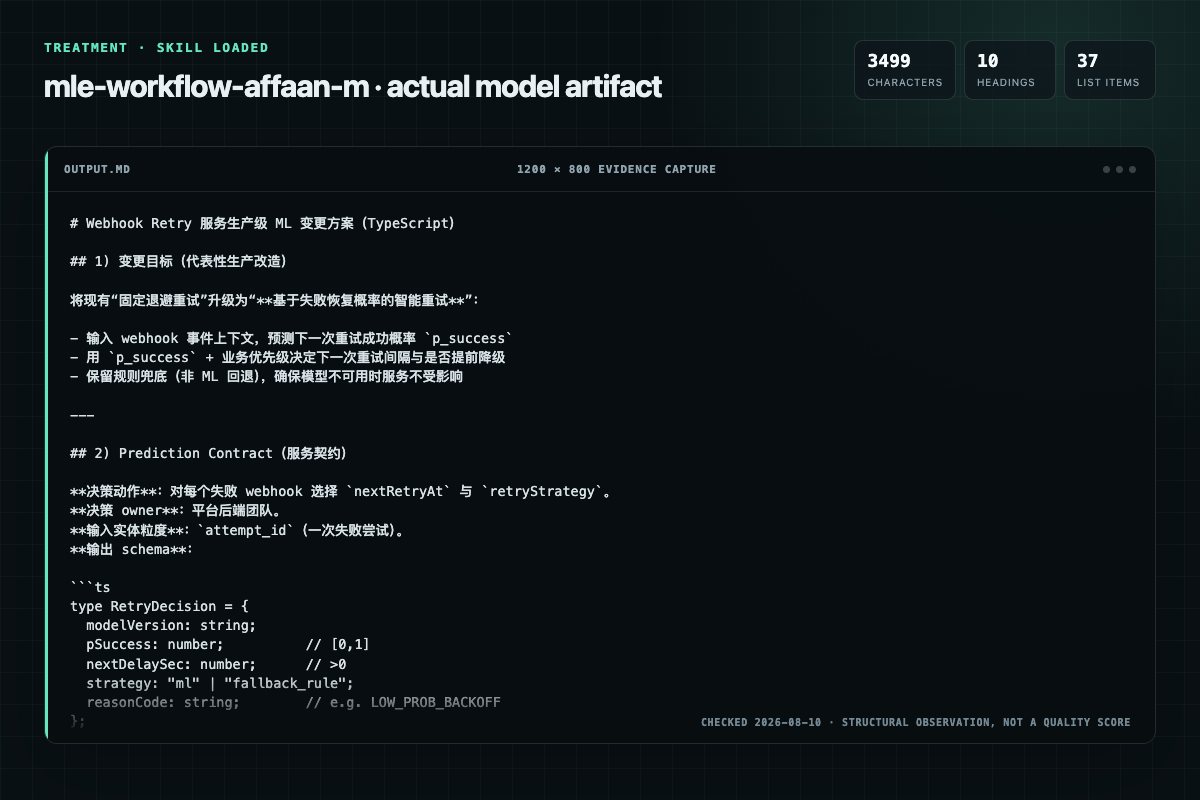Click the OUTPUT.MD file label

click(x=97, y=169)
